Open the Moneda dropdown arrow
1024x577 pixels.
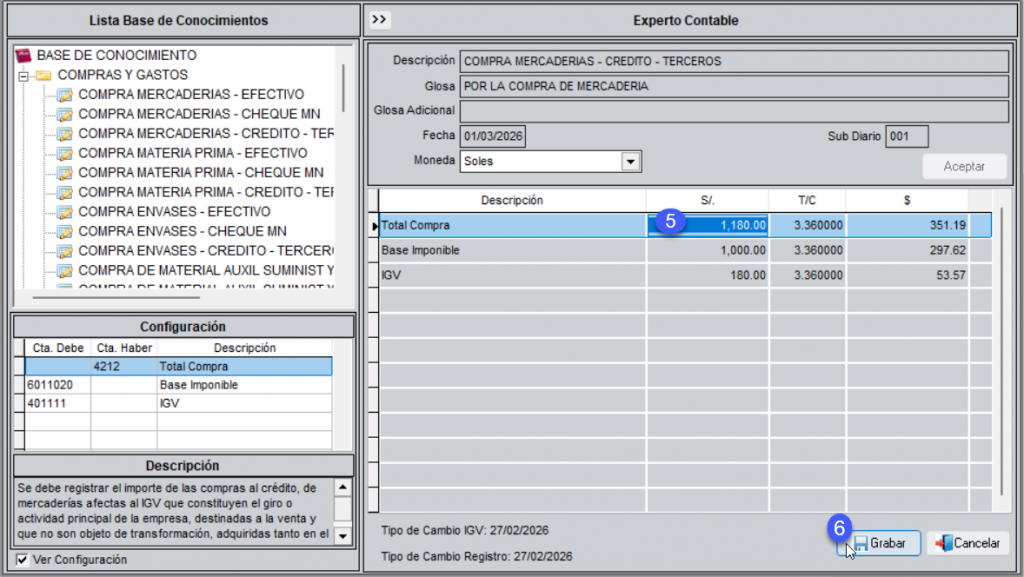[x=630, y=161]
